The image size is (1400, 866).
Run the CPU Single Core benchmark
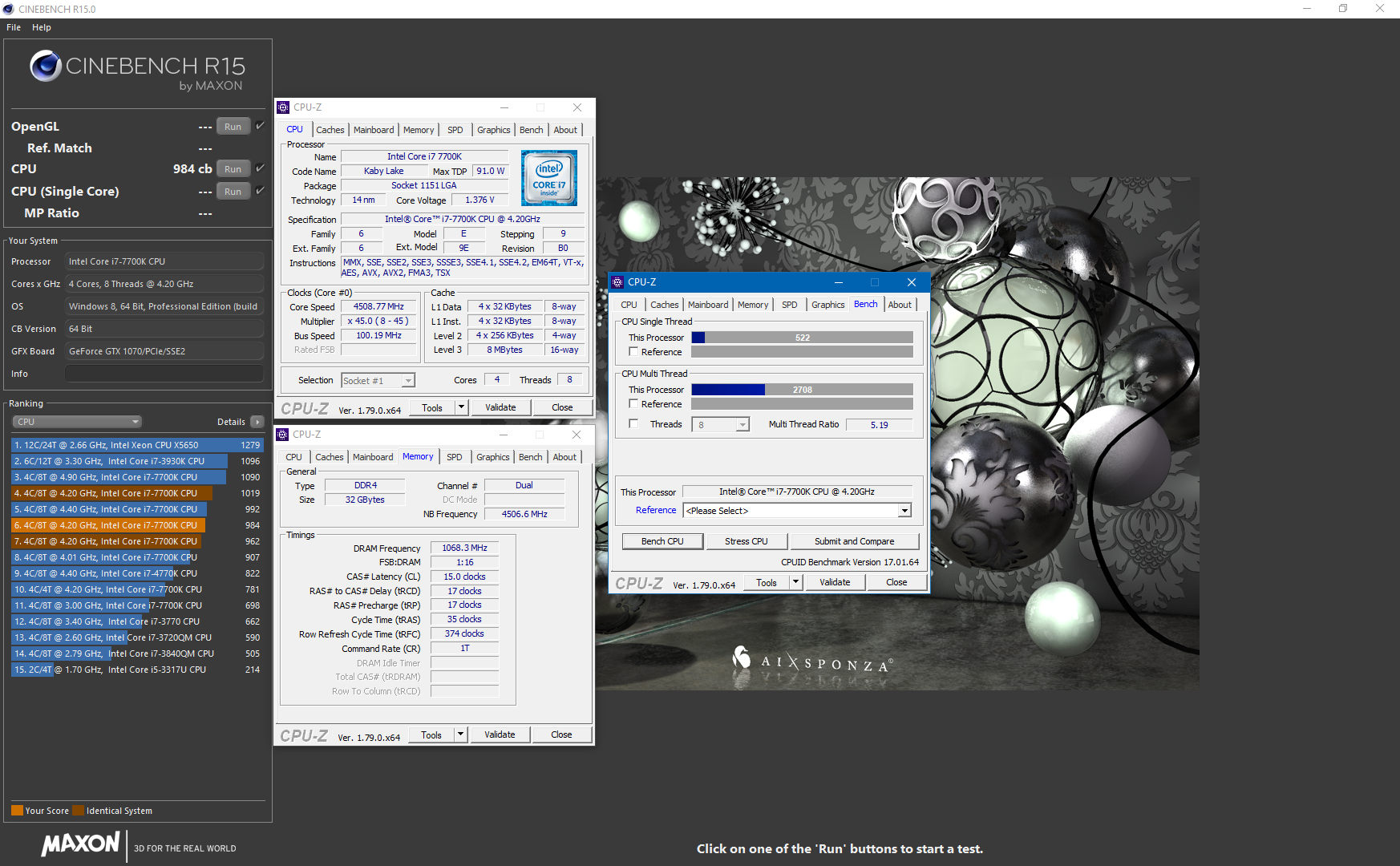click(x=233, y=192)
